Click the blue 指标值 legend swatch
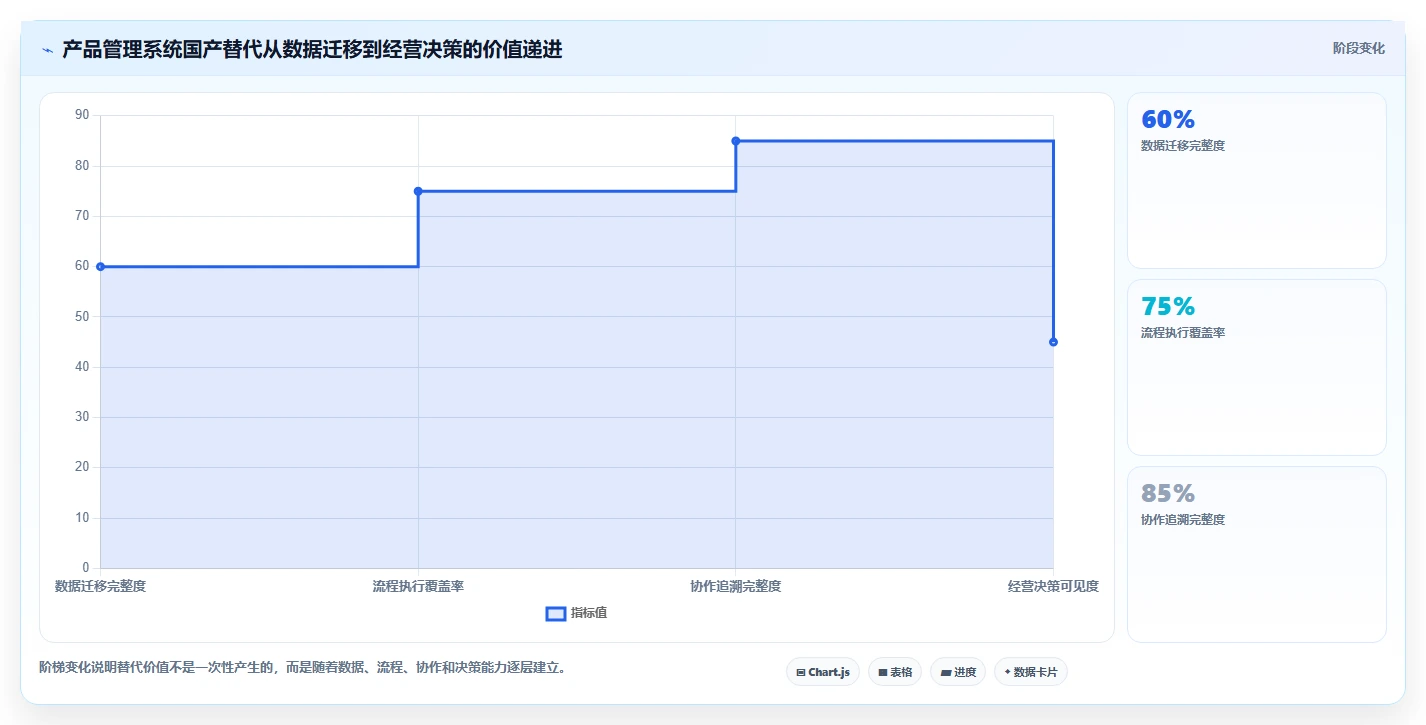This screenshot has height=725, width=1426. [x=556, y=613]
